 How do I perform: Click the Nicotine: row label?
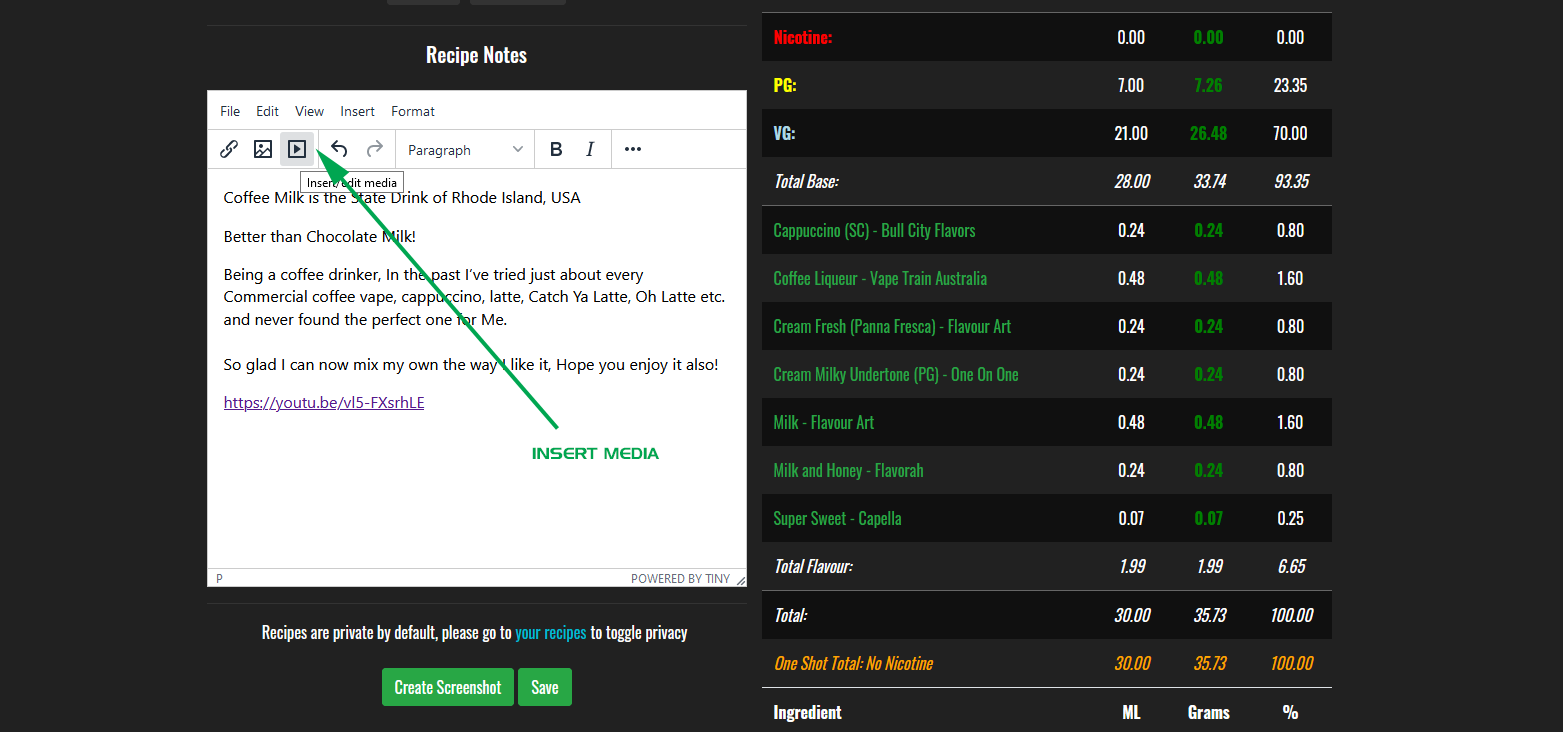[x=803, y=37]
